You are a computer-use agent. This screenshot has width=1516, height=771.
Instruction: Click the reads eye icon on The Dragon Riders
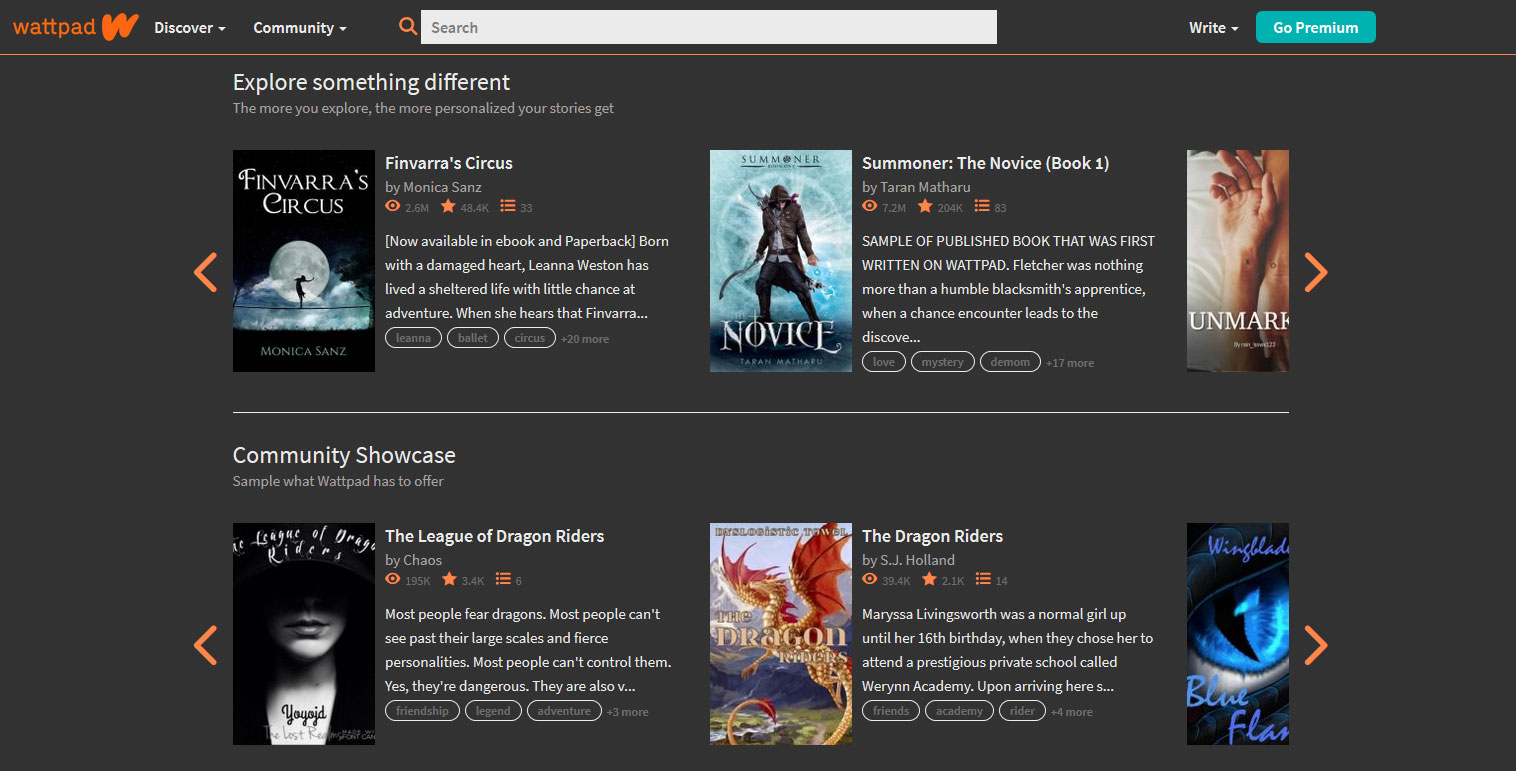click(x=869, y=579)
